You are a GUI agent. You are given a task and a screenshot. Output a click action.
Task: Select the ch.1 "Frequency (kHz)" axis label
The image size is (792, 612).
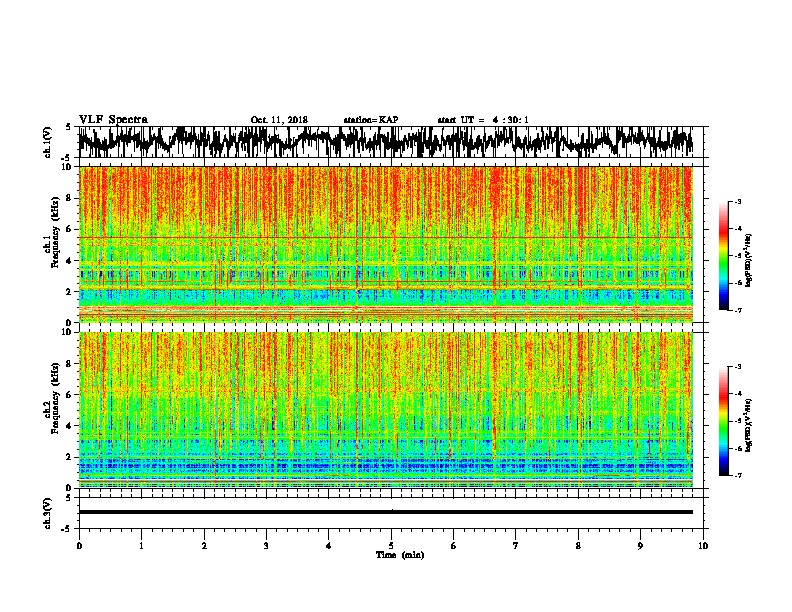click(x=55, y=231)
